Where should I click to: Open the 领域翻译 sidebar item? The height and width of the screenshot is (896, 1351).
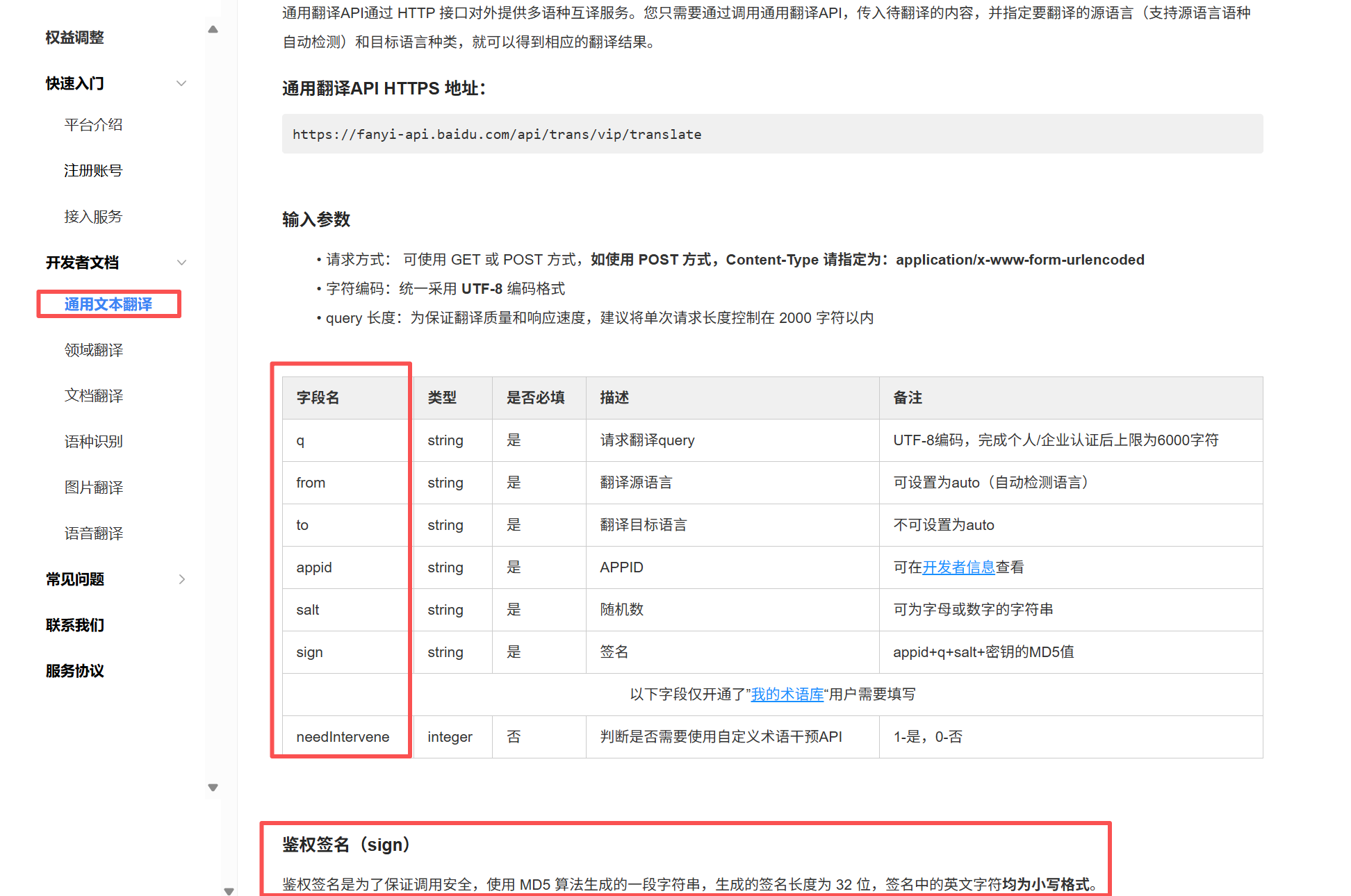click(x=94, y=350)
